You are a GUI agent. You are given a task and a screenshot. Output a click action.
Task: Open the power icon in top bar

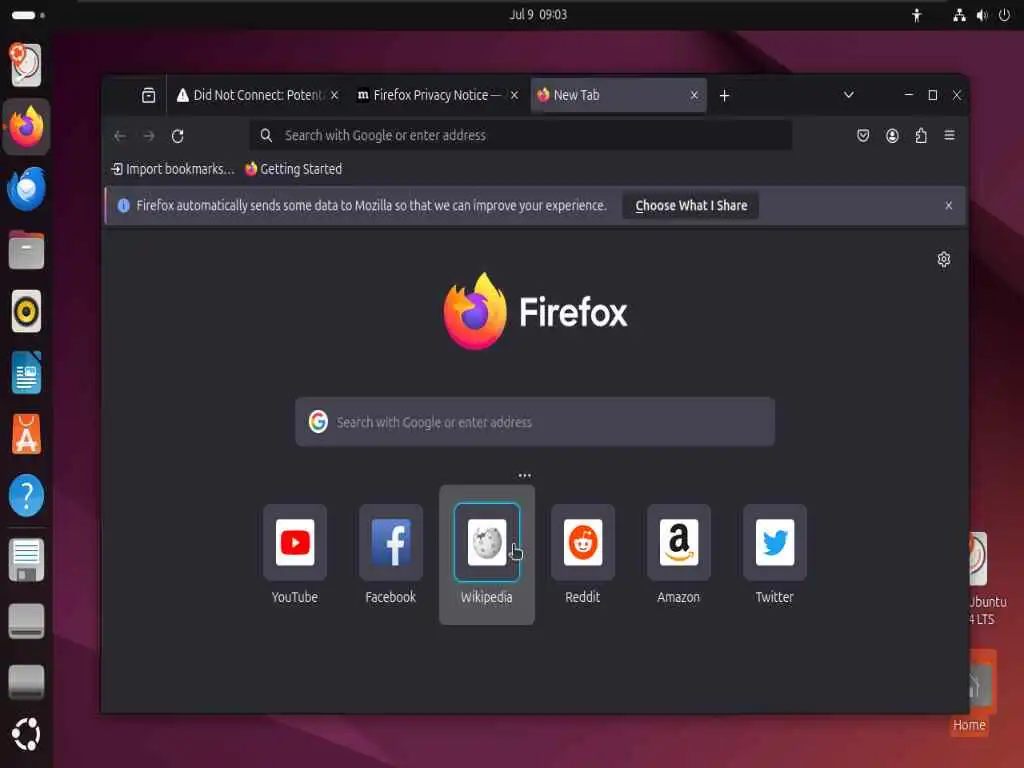1004,15
